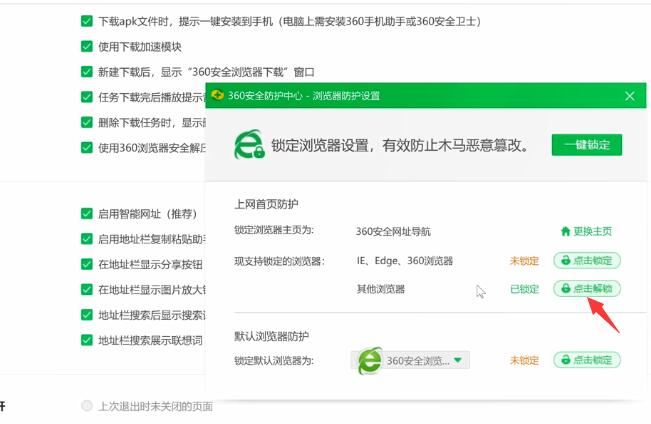This screenshot has width=651, height=424.
Task: Click the 默认浏览器防护 heading
Action: (x=272, y=336)
